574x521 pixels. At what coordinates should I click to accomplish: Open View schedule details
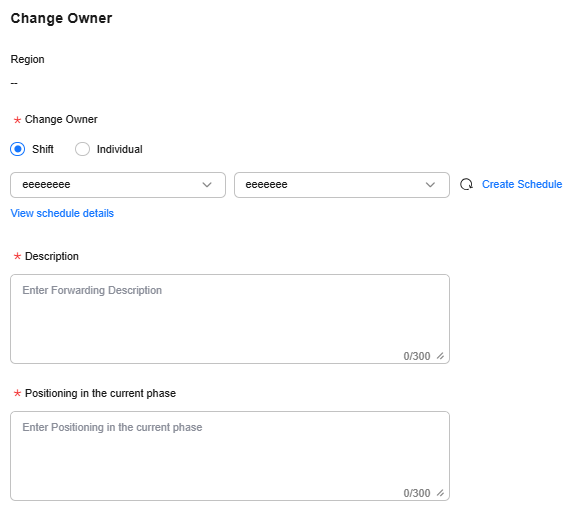tap(62, 213)
